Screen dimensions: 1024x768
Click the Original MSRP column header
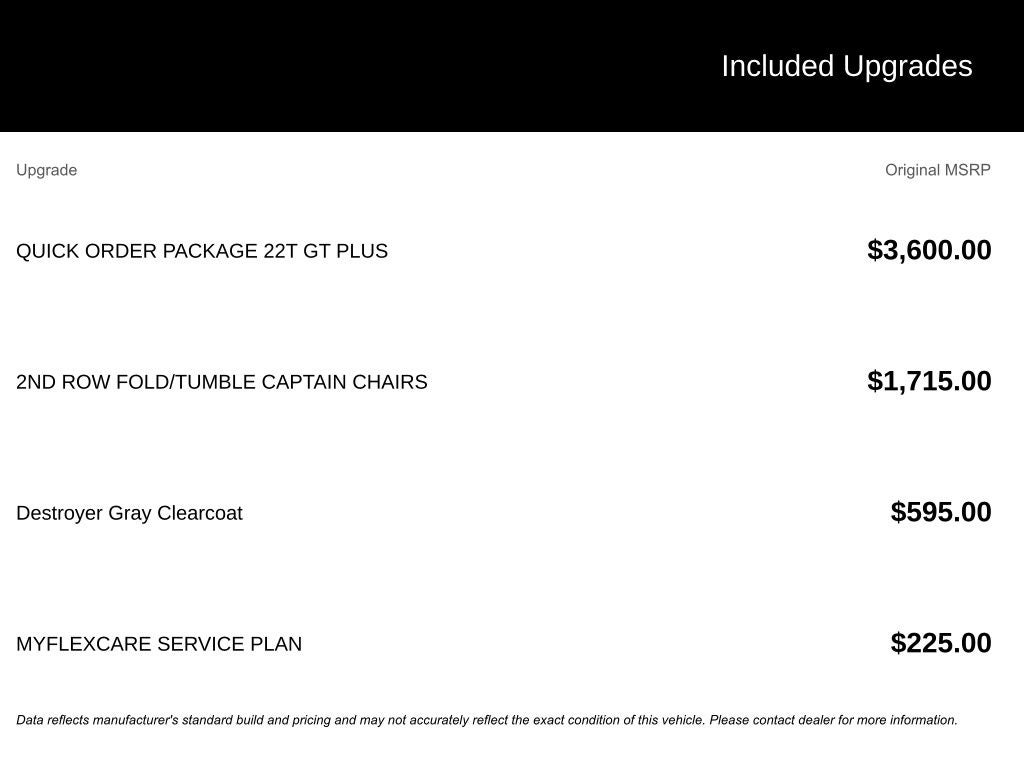pos(937,170)
